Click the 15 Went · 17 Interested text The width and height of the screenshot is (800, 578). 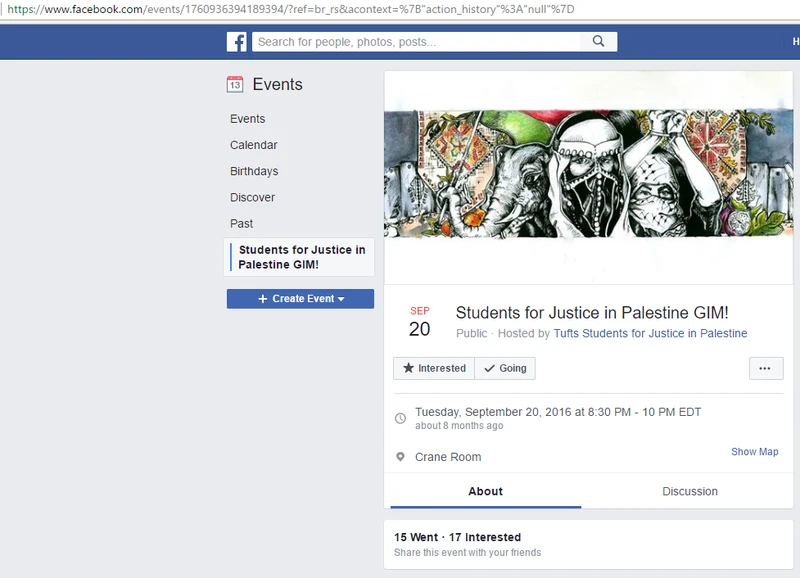tap(458, 537)
